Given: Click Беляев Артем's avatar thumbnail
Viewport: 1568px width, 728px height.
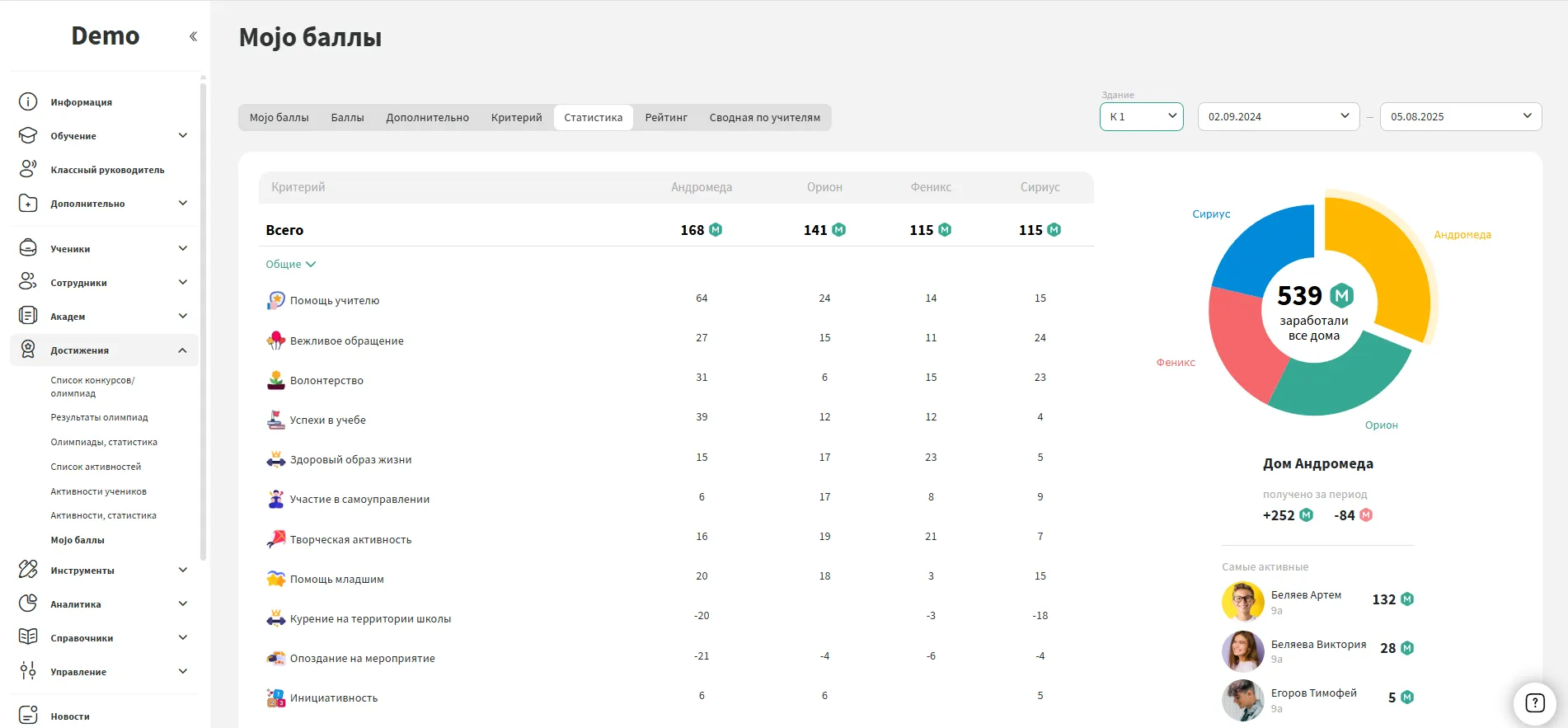Looking at the screenshot, I should pos(1242,601).
